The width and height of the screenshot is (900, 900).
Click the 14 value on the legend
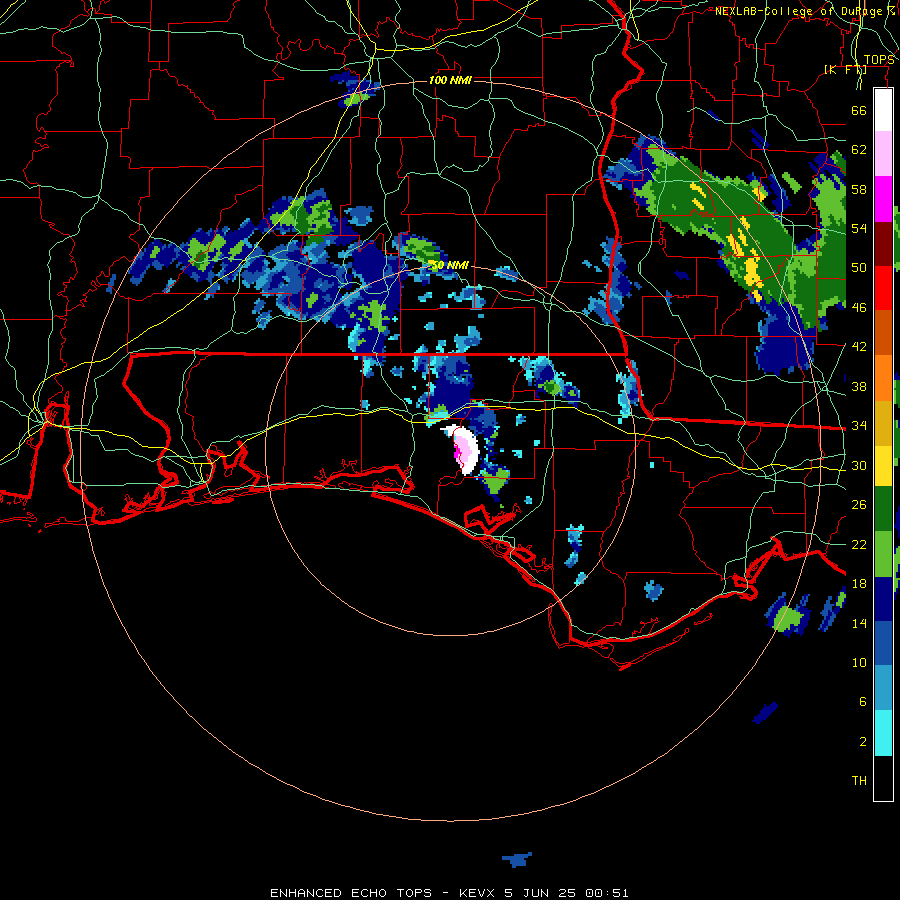(859, 623)
